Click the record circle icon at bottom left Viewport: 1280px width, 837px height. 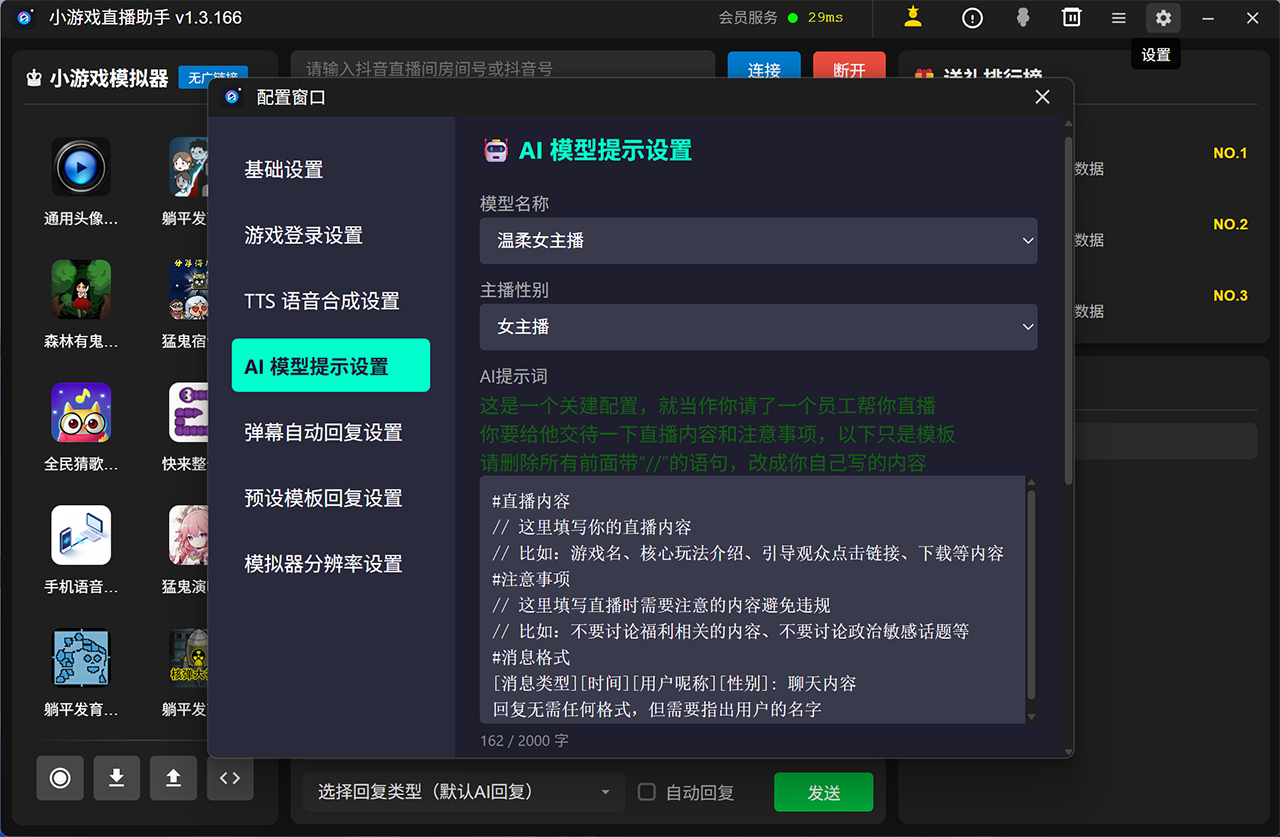60,778
